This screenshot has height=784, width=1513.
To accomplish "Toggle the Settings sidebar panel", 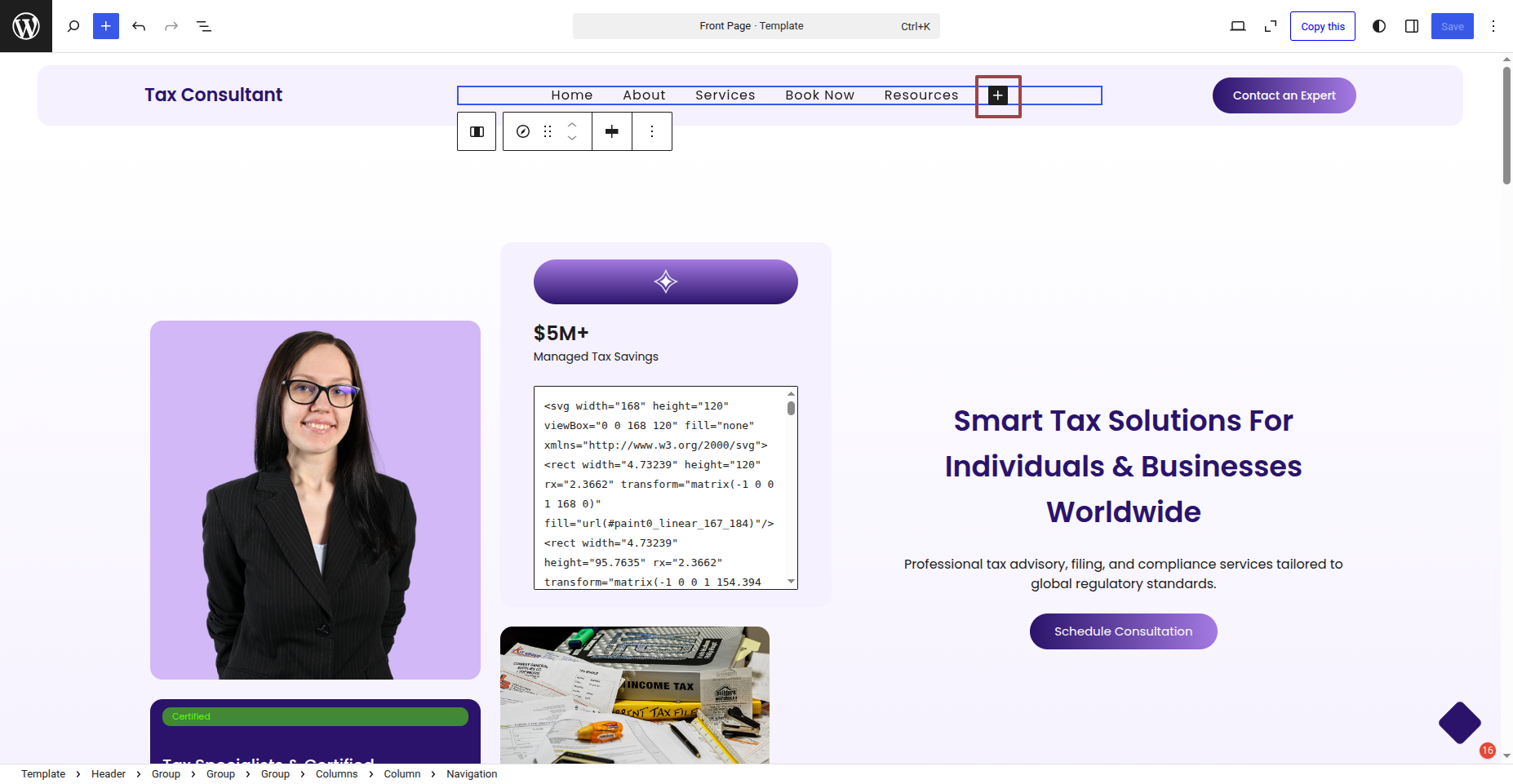I will coord(1412,26).
